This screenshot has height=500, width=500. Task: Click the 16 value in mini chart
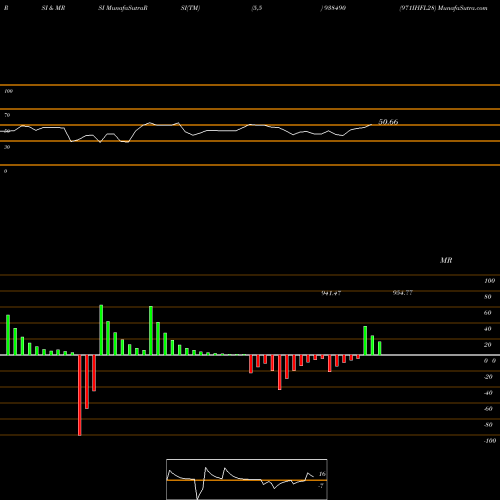(322, 474)
